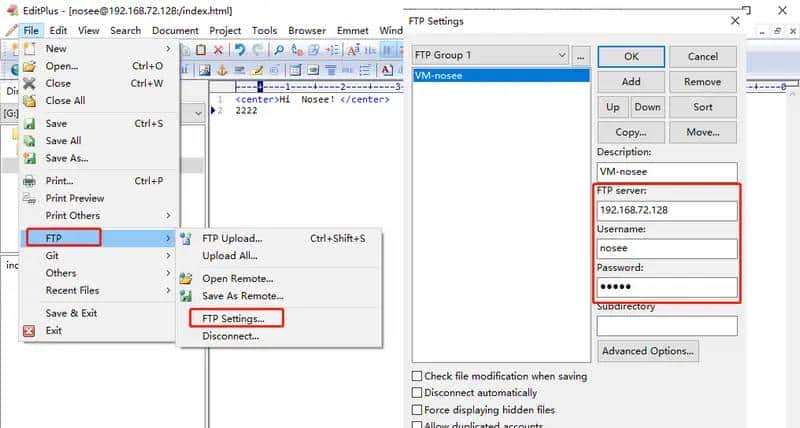Open the Emmet menu
Viewport: 800px width, 428px height.
click(353, 31)
